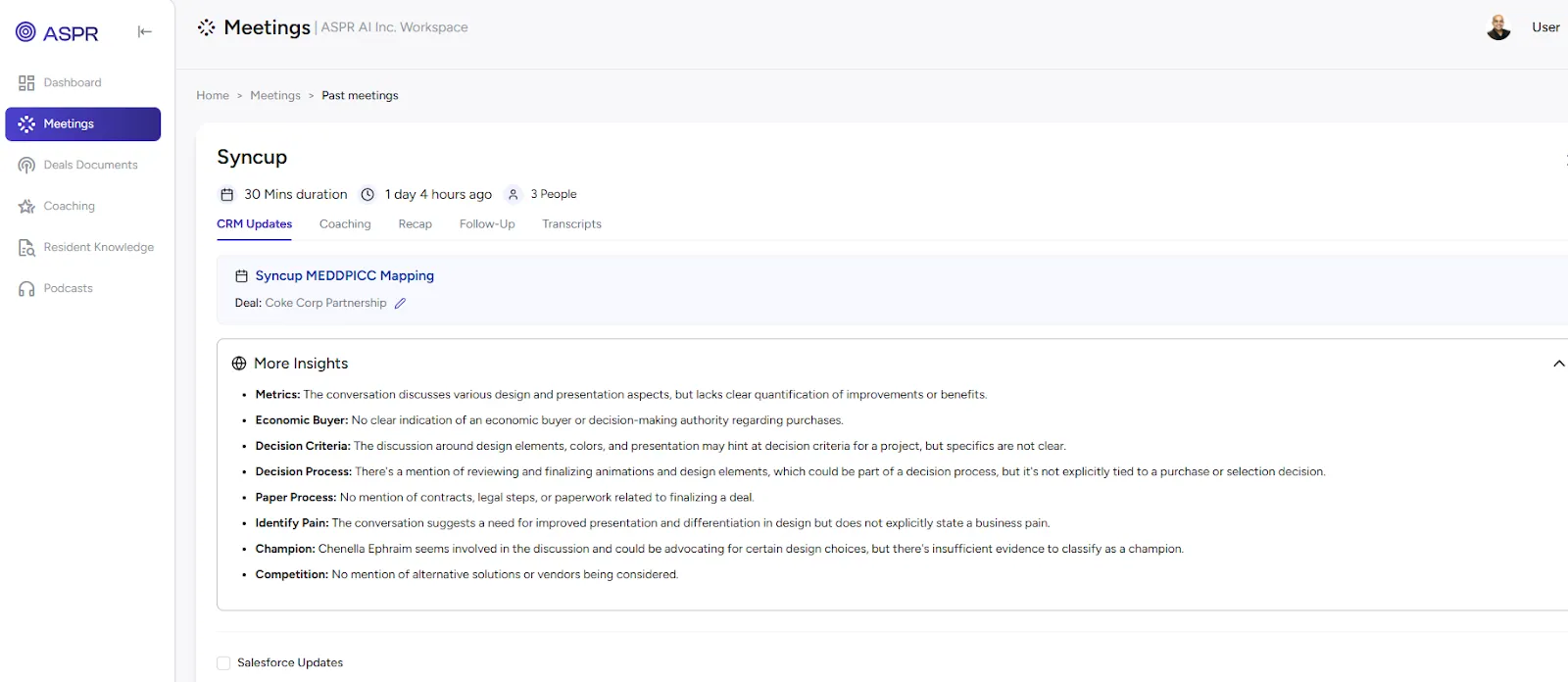
Task: Edit deal name with pencil icon
Action: point(400,304)
